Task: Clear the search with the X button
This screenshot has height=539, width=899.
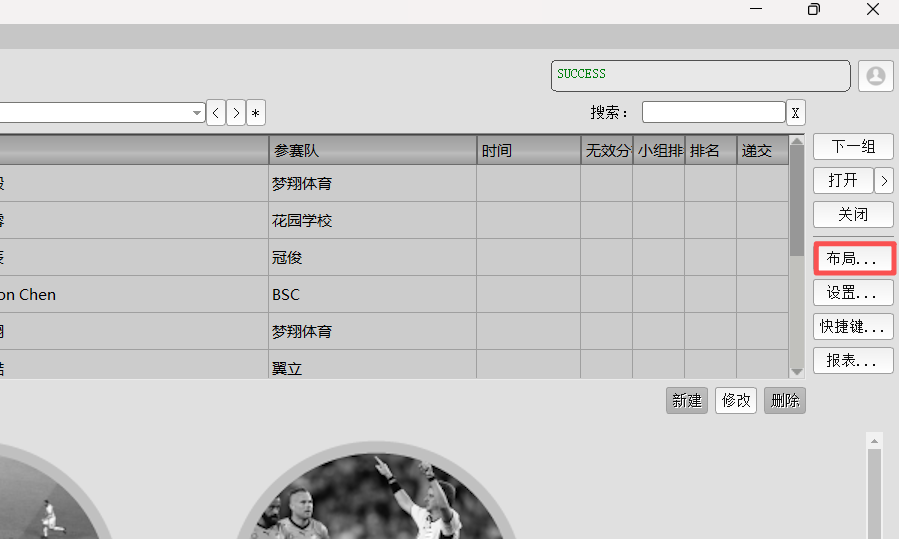Action: [795, 112]
